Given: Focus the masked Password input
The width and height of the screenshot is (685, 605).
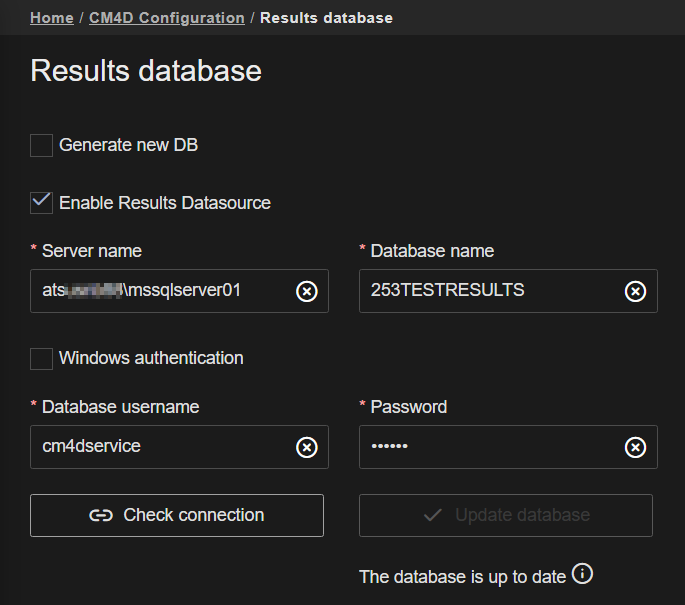Looking at the screenshot, I should (x=490, y=447).
